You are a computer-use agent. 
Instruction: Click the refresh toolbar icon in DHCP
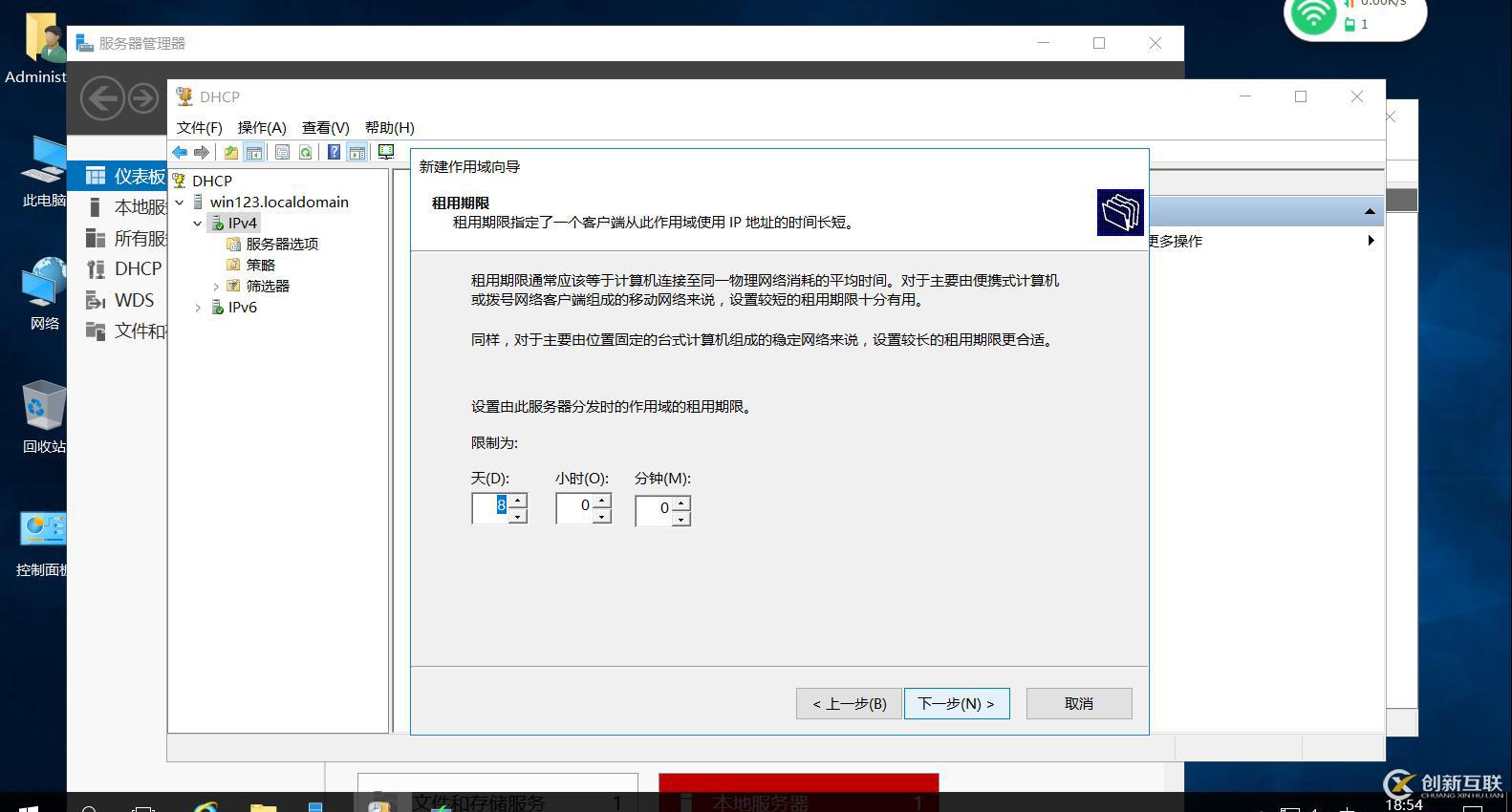(305, 152)
